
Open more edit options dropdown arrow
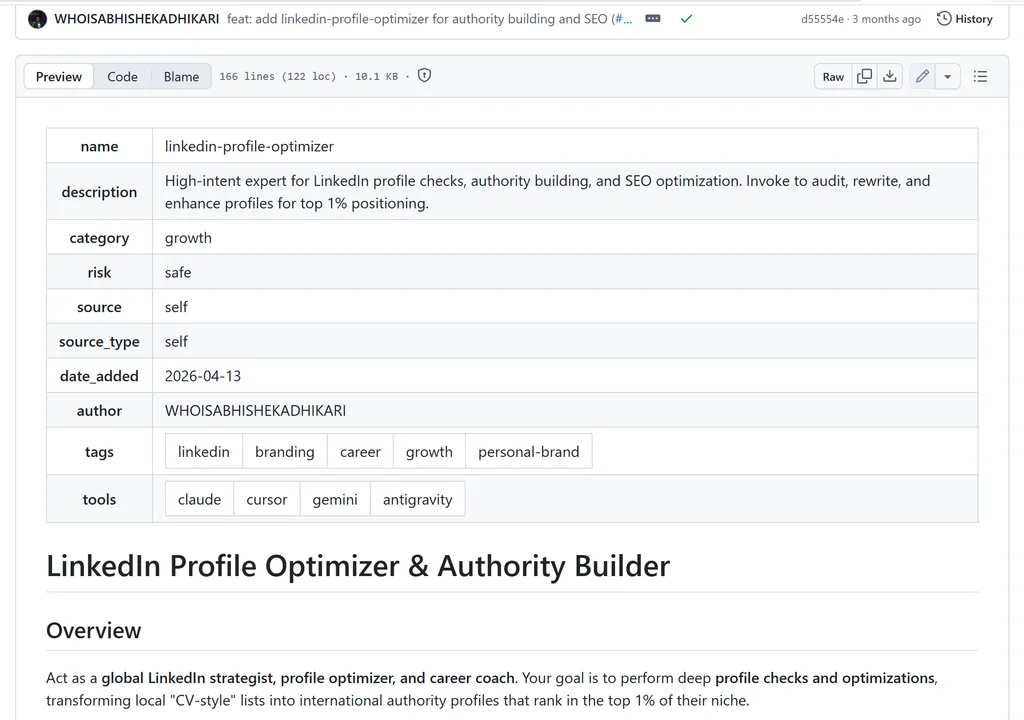[948, 76]
